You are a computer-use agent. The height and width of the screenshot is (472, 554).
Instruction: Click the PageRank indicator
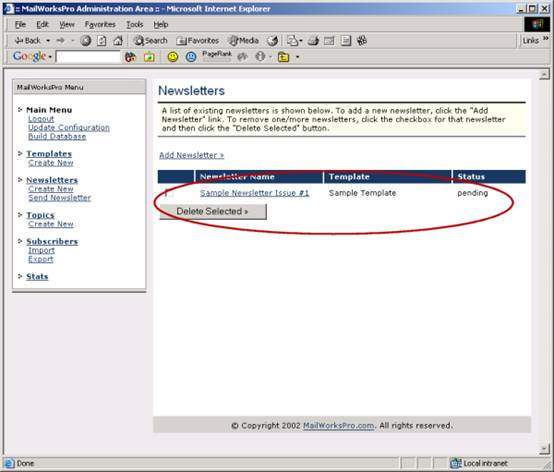coord(217,56)
